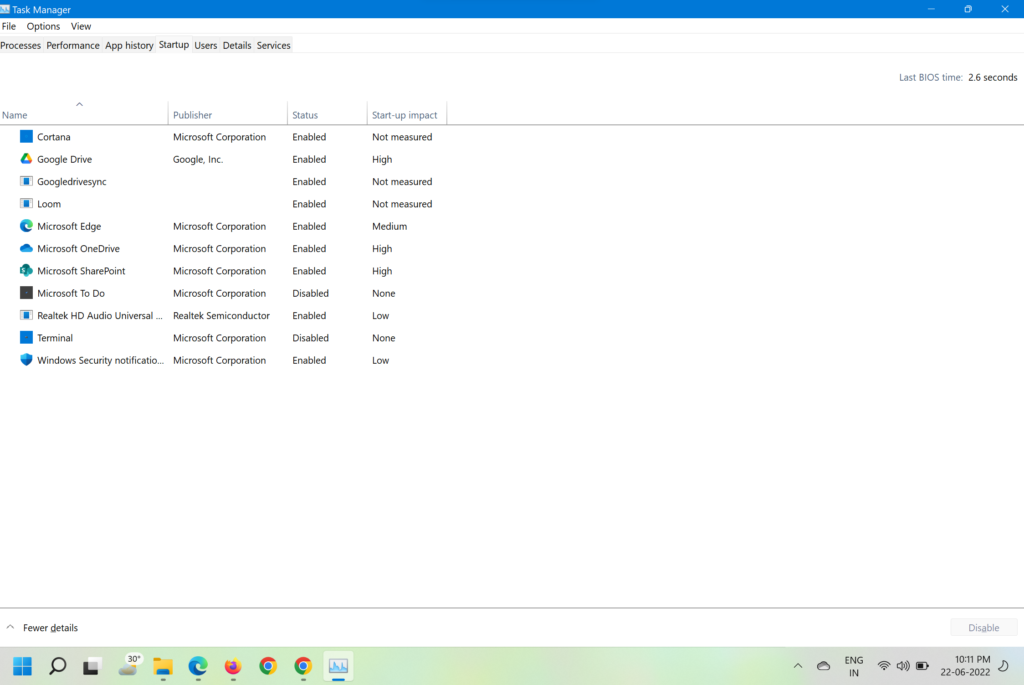
Task: Click the volume icon in system tray
Action: (x=903, y=666)
